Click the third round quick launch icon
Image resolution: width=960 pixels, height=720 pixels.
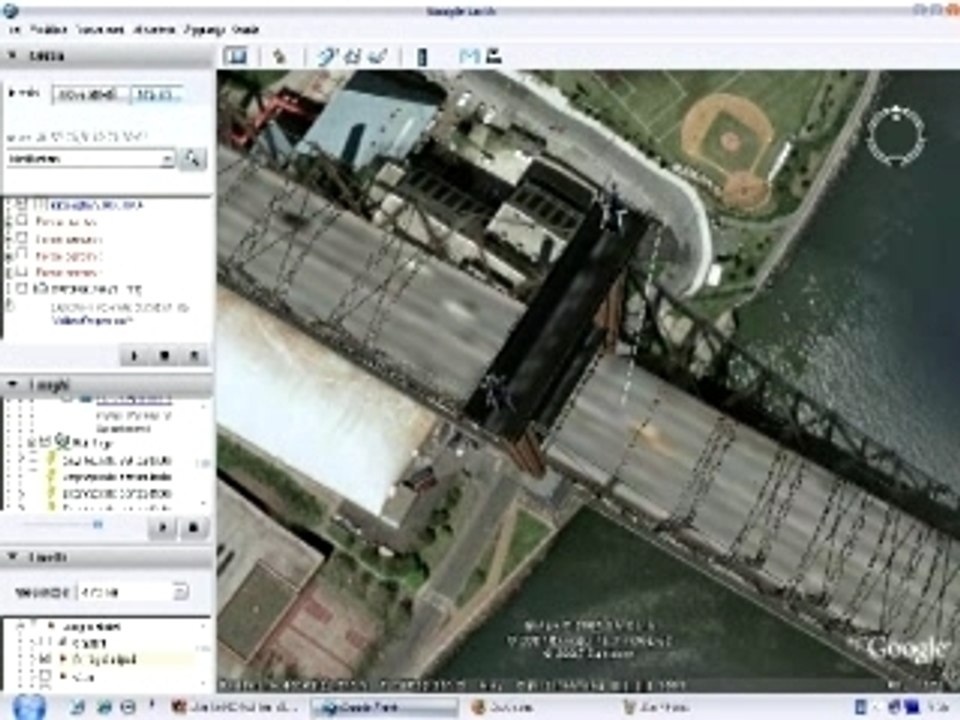point(127,708)
